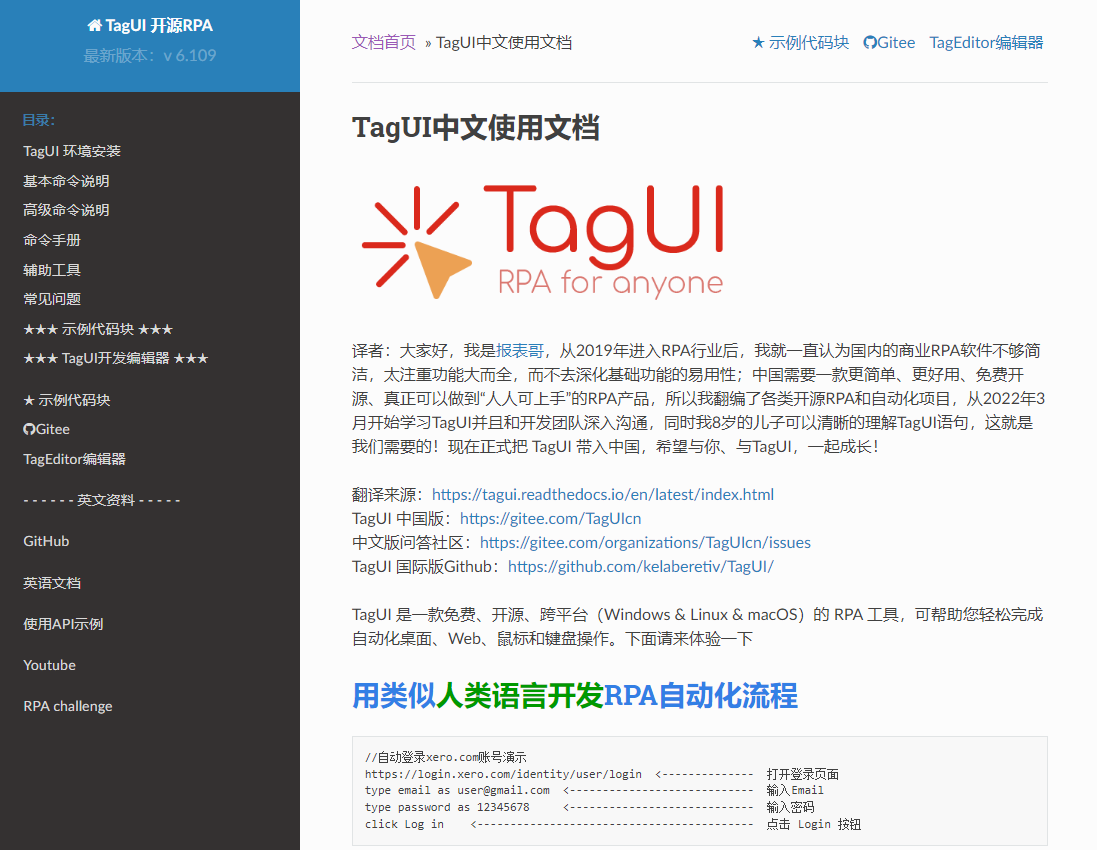The height and width of the screenshot is (850, 1097).
Task: Click the TagUI中文使用文档 page heading
Action: tap(476, 128)
